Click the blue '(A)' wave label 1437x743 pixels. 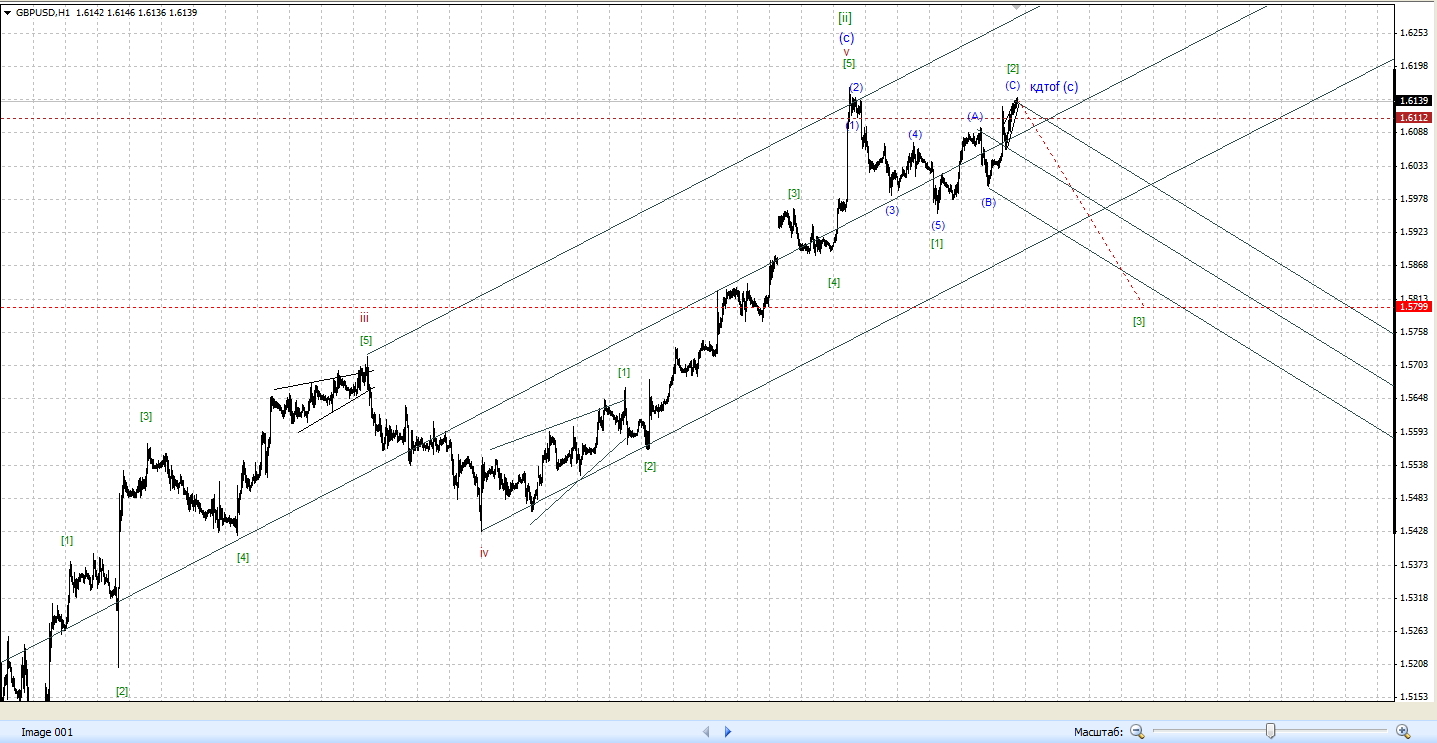(x=975, y=116)
